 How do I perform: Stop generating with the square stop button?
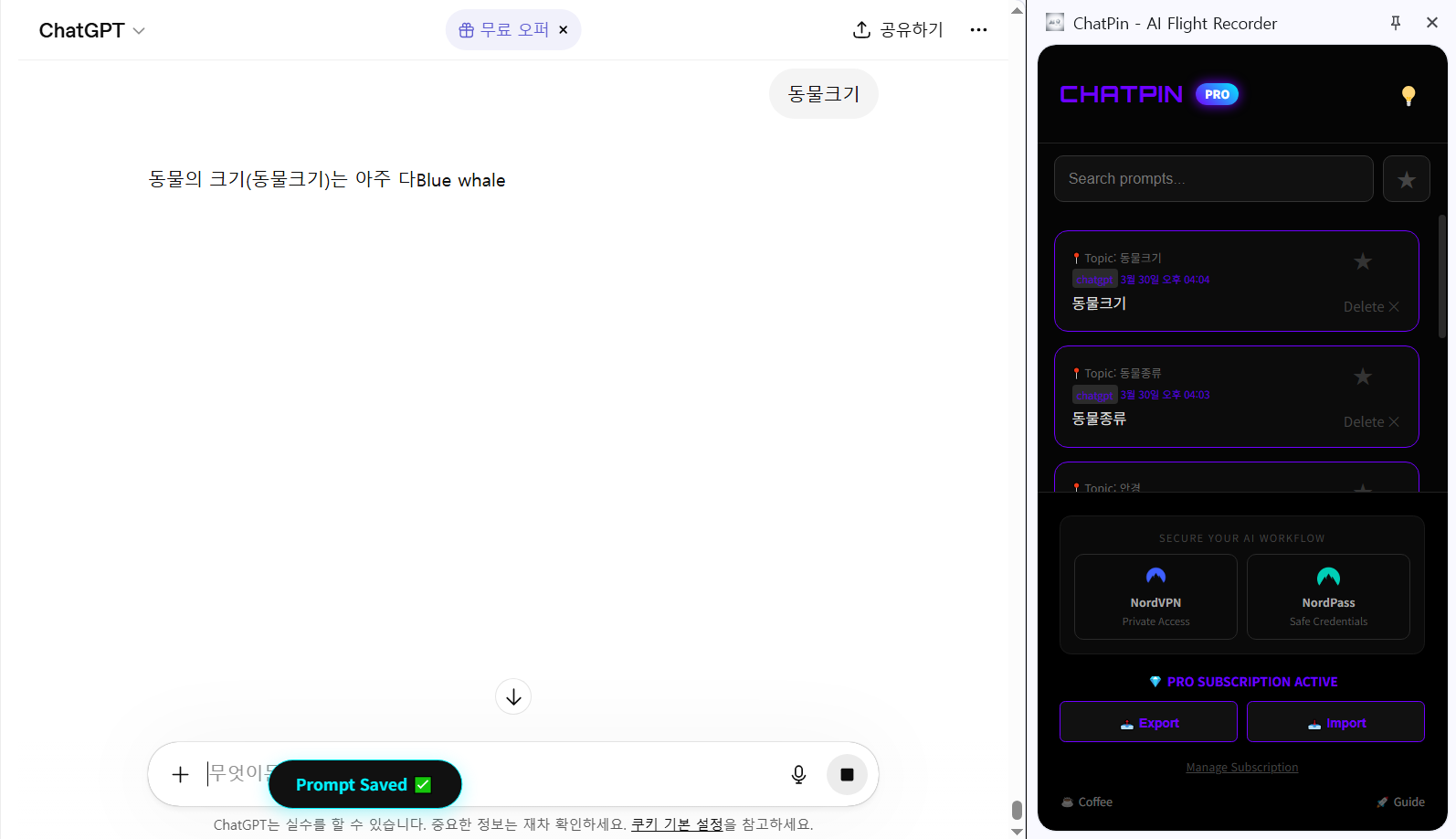click(x=847, y=775)
